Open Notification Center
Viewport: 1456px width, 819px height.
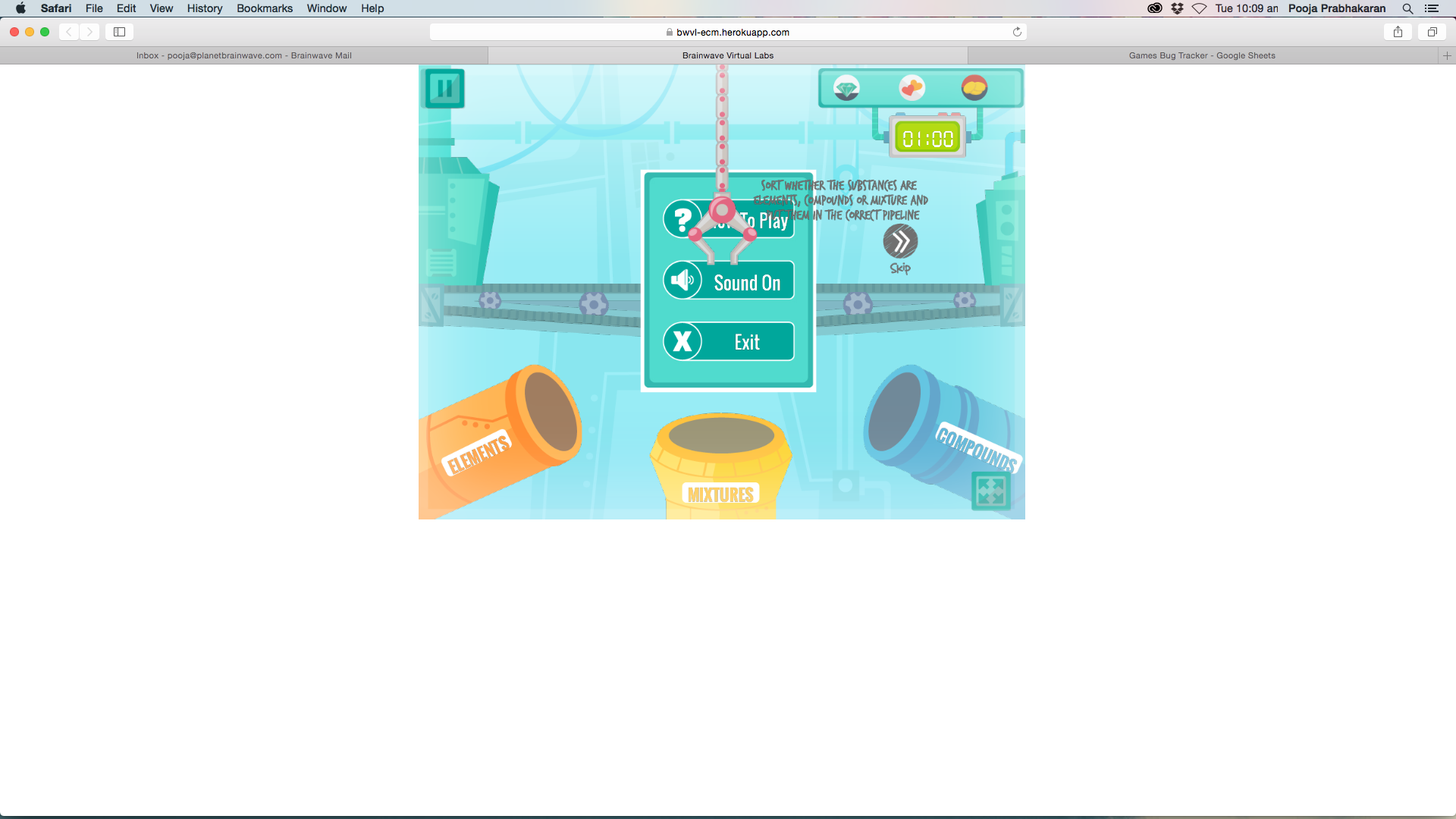tap(1432, 8)
